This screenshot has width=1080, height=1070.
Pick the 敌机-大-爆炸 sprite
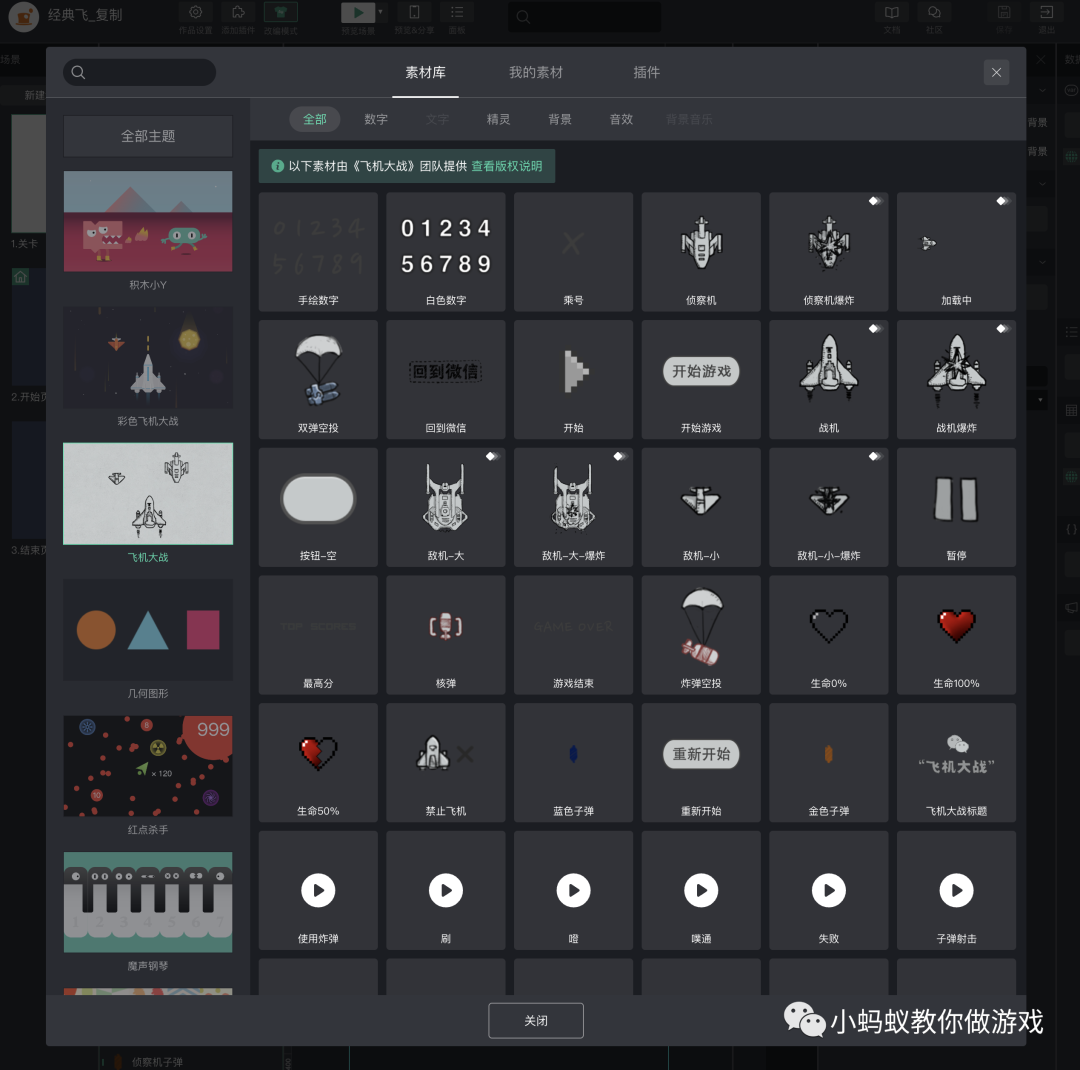pyautogui.click(x=573, y=507)
